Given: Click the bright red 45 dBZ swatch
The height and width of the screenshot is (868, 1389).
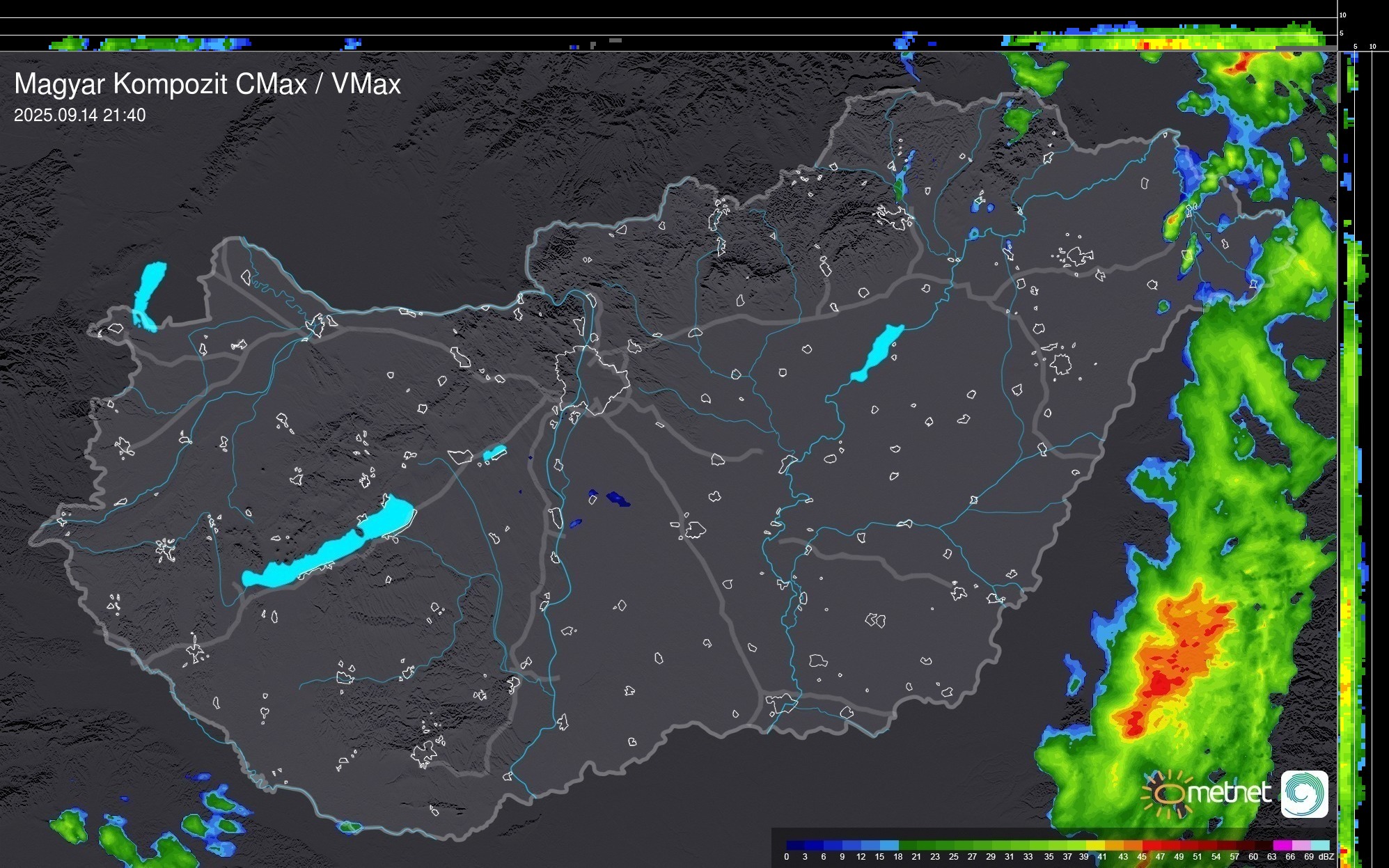Looking at the screenshot, I should 1151,846.
